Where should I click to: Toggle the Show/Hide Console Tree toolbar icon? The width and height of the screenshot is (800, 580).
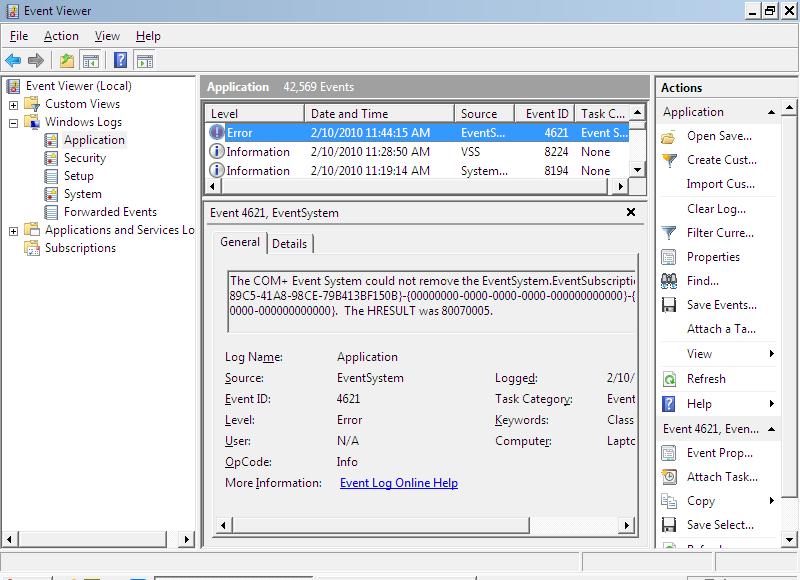[91, 61]
